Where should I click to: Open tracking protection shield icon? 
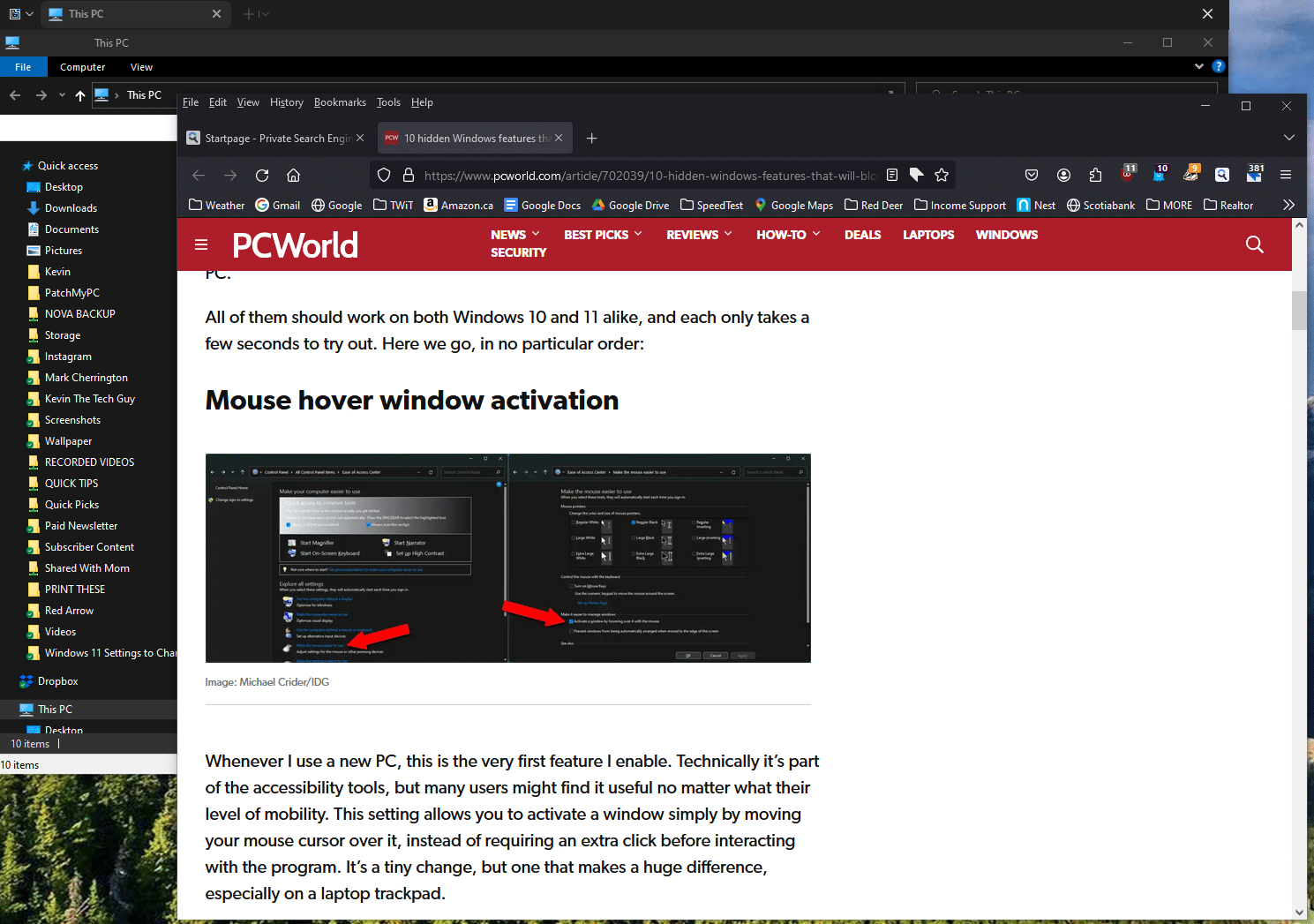coord(384,175)
